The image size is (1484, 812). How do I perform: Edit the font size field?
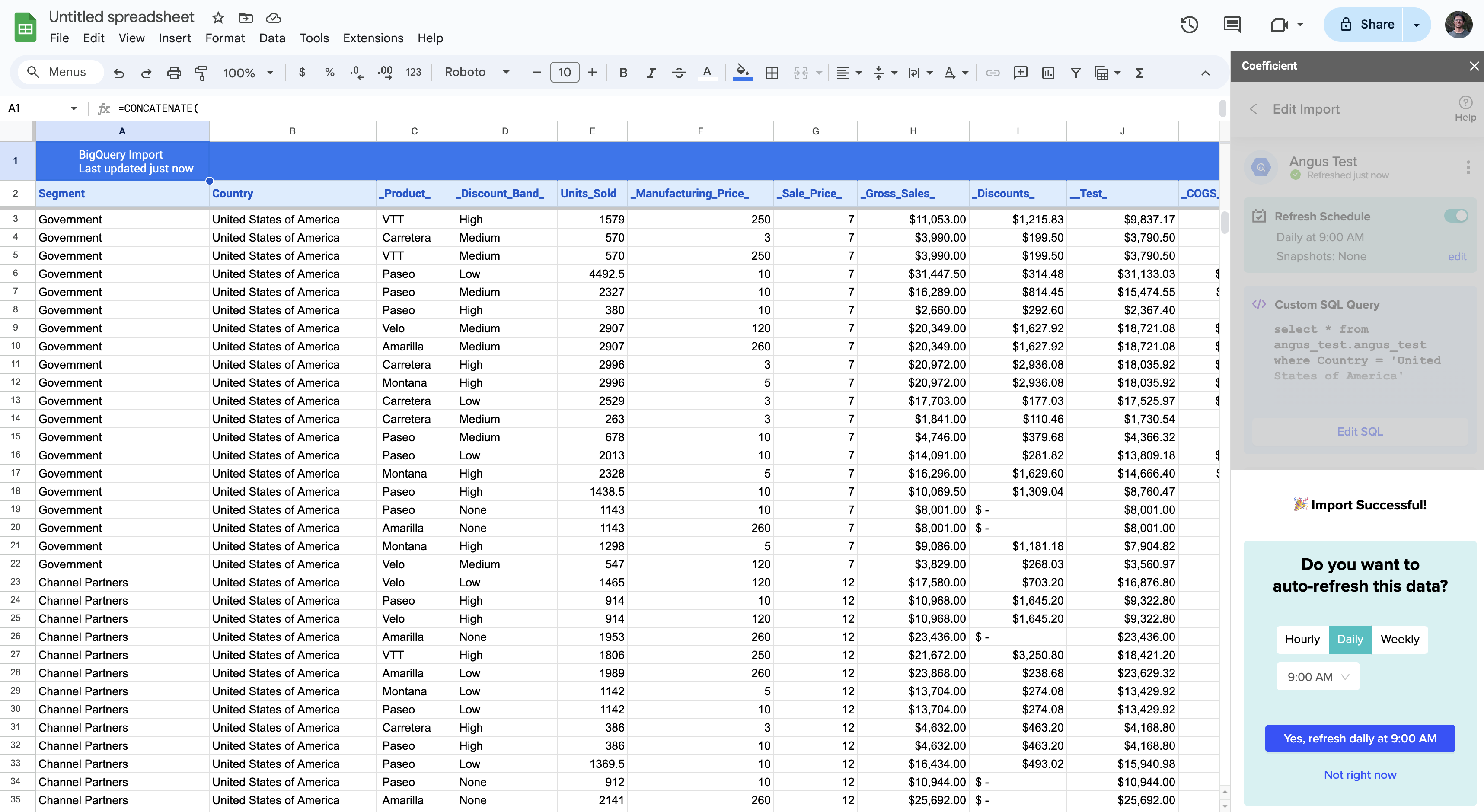click(x=565, y=73)
